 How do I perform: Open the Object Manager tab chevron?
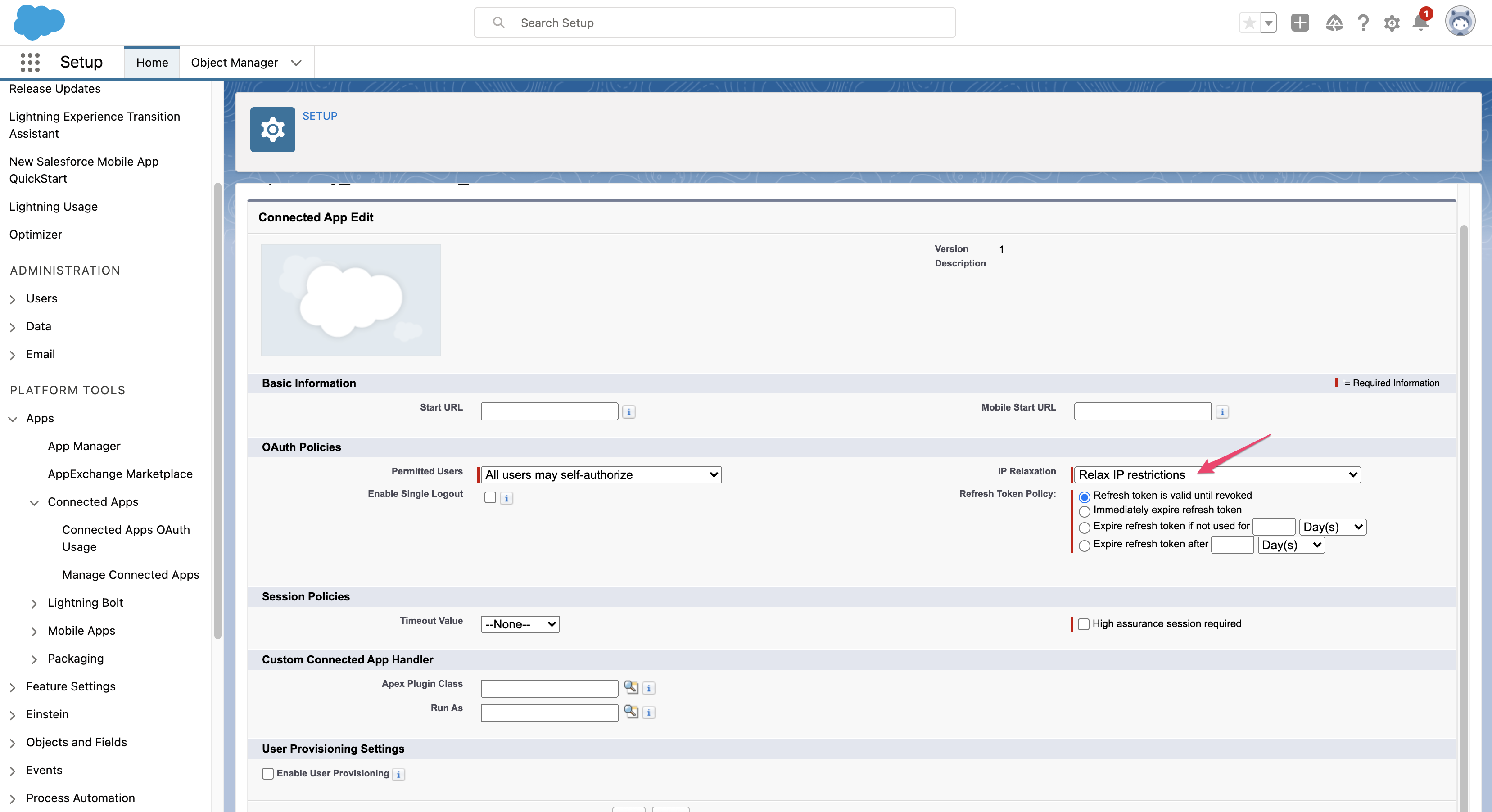point(297,63)
